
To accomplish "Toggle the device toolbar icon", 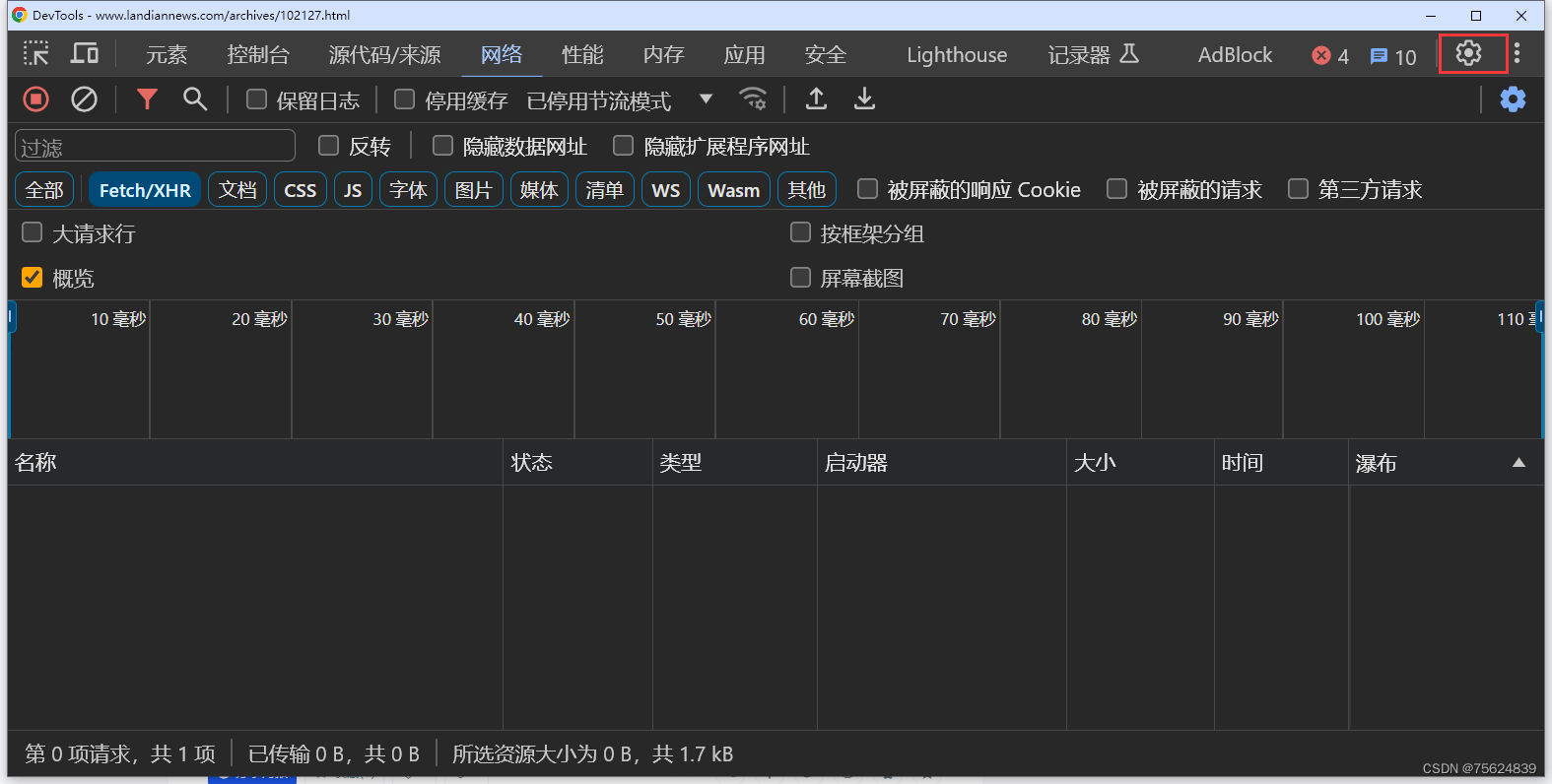I will click(85, 53).
